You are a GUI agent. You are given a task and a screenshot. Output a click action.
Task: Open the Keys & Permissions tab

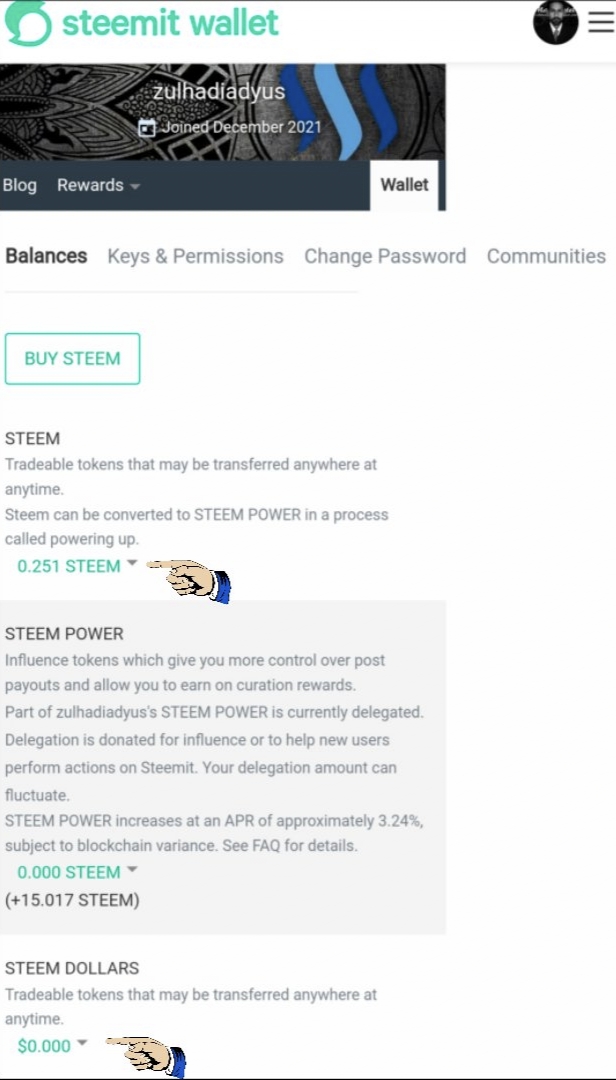[195, 256]
